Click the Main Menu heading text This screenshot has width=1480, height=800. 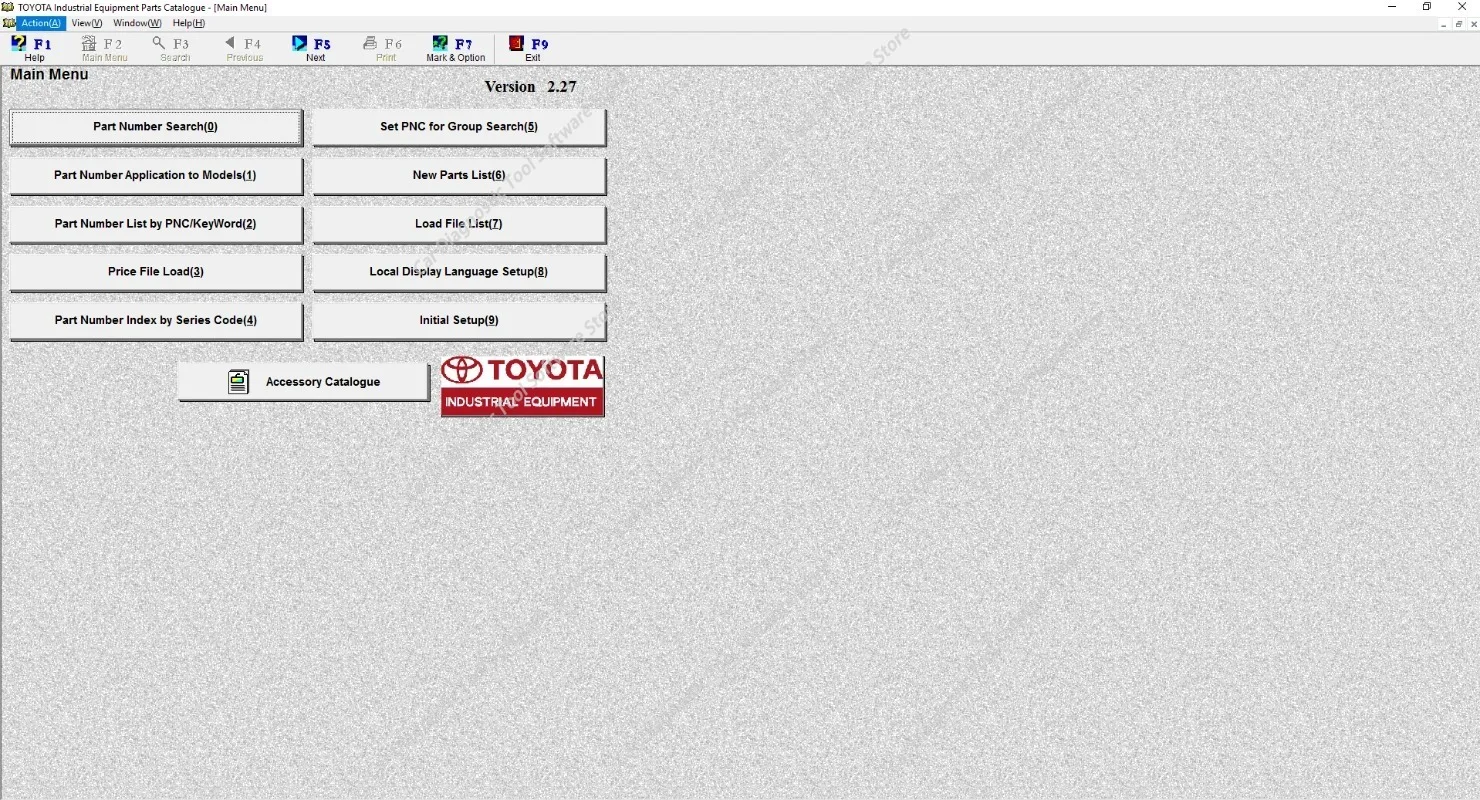pyautogui.click(x=49, y=75)
